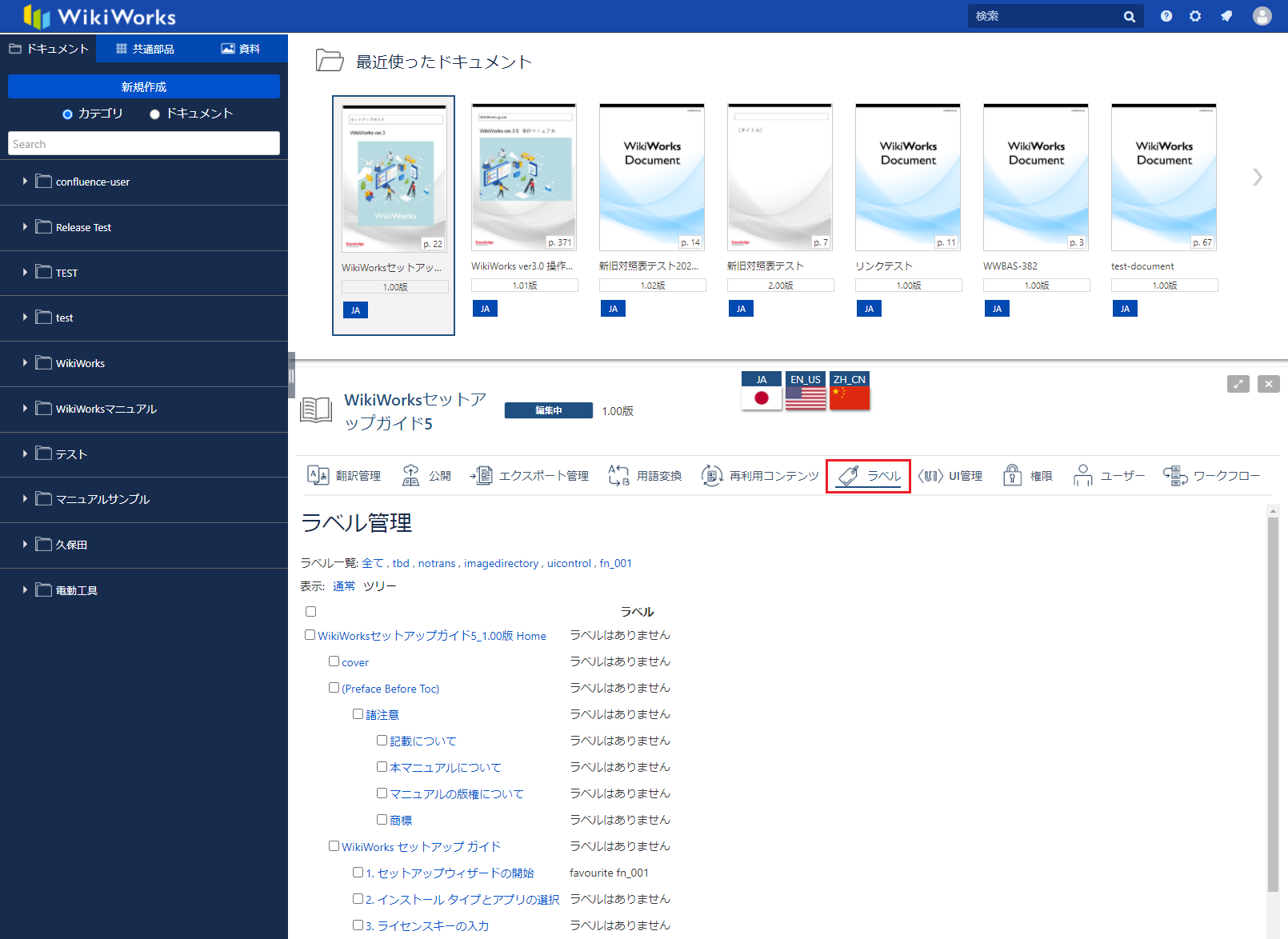Select the ドキュメント radio button
The height and width of the screenshot is (939, 1288).
click(x=155, y=114)
